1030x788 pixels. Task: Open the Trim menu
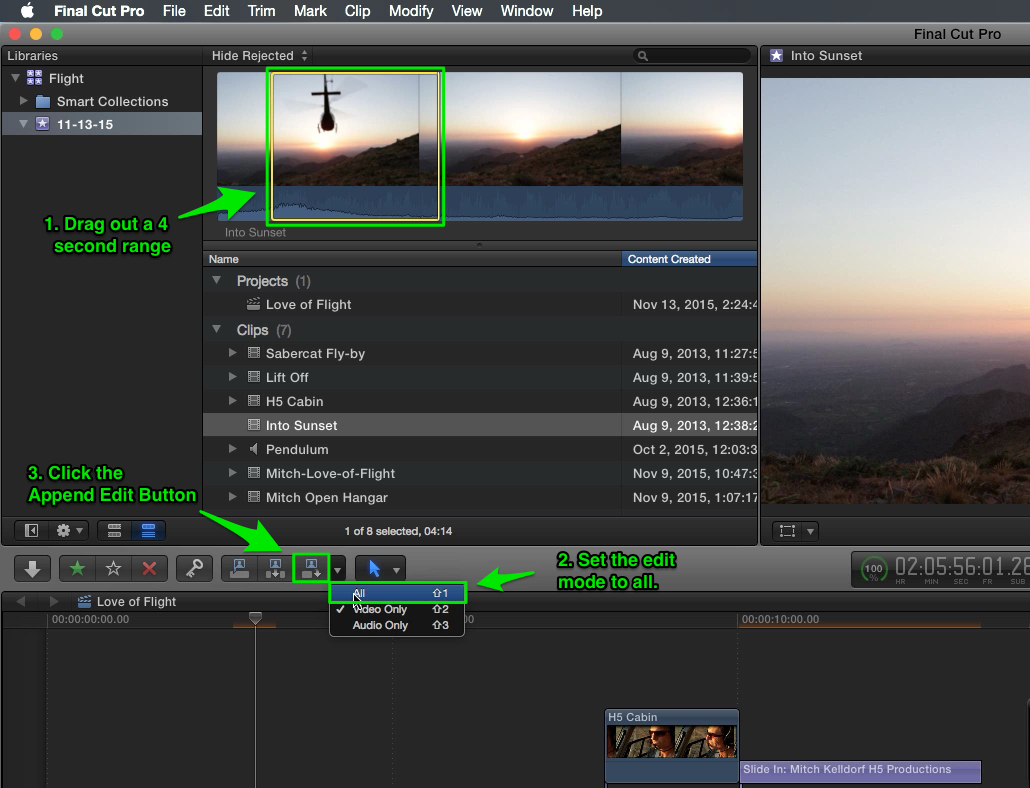click(261, 11)
